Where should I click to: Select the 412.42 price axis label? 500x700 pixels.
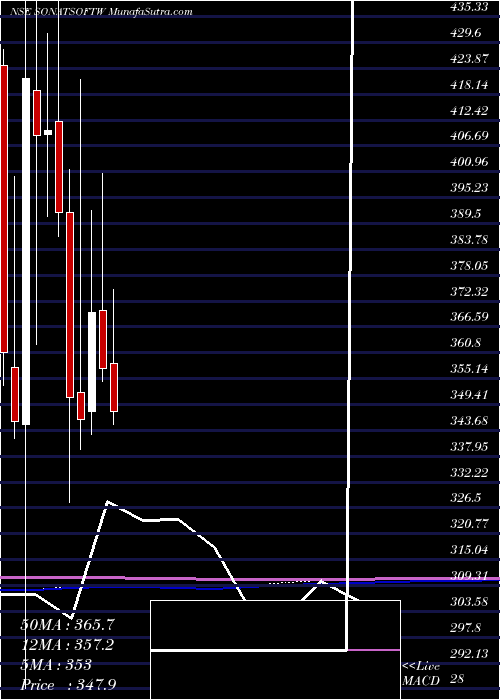(467, 111)
